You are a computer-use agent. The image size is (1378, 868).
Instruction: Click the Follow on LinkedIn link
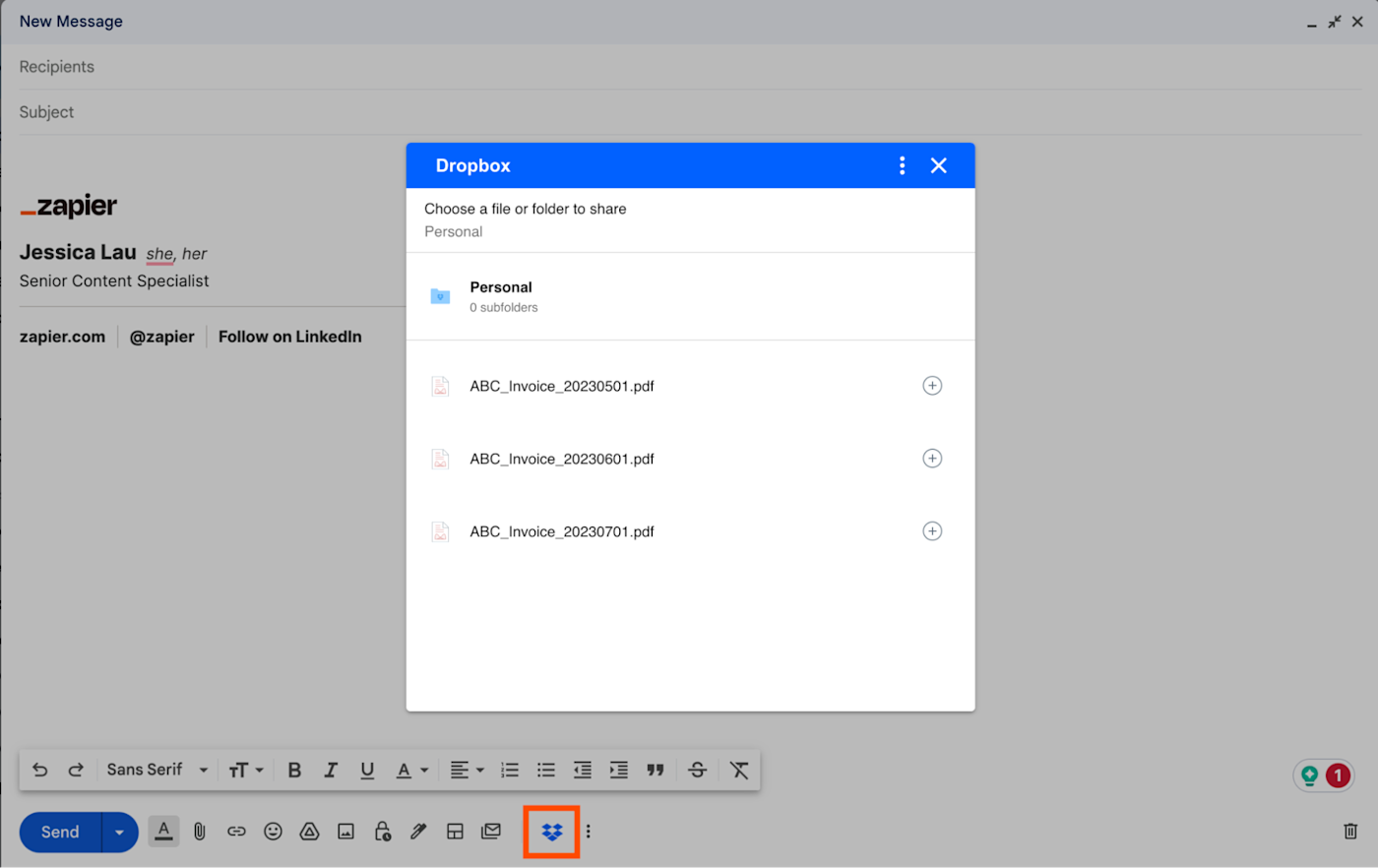click(x=290, y=337)
